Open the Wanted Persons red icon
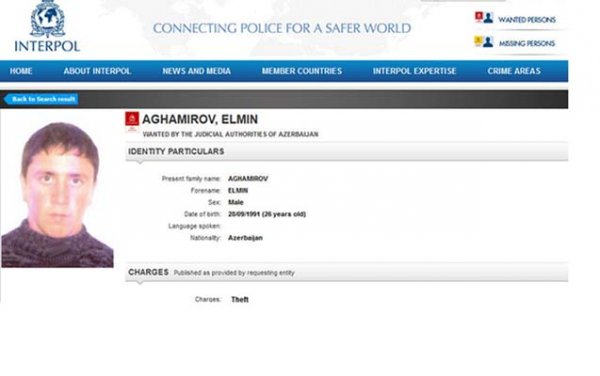 point(484,18)
